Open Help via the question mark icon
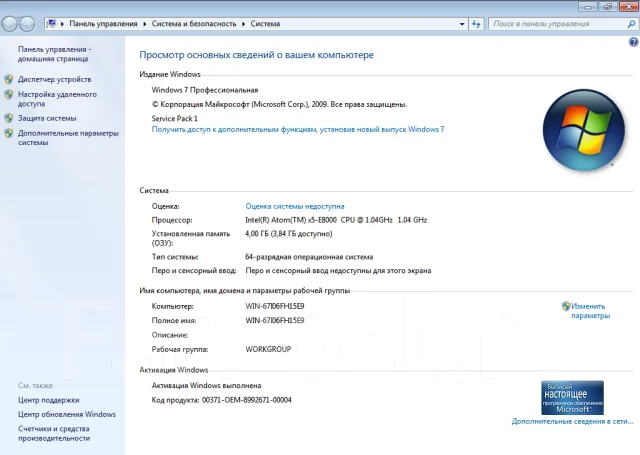This screenshot has height=455, width=640. [633, 42]
